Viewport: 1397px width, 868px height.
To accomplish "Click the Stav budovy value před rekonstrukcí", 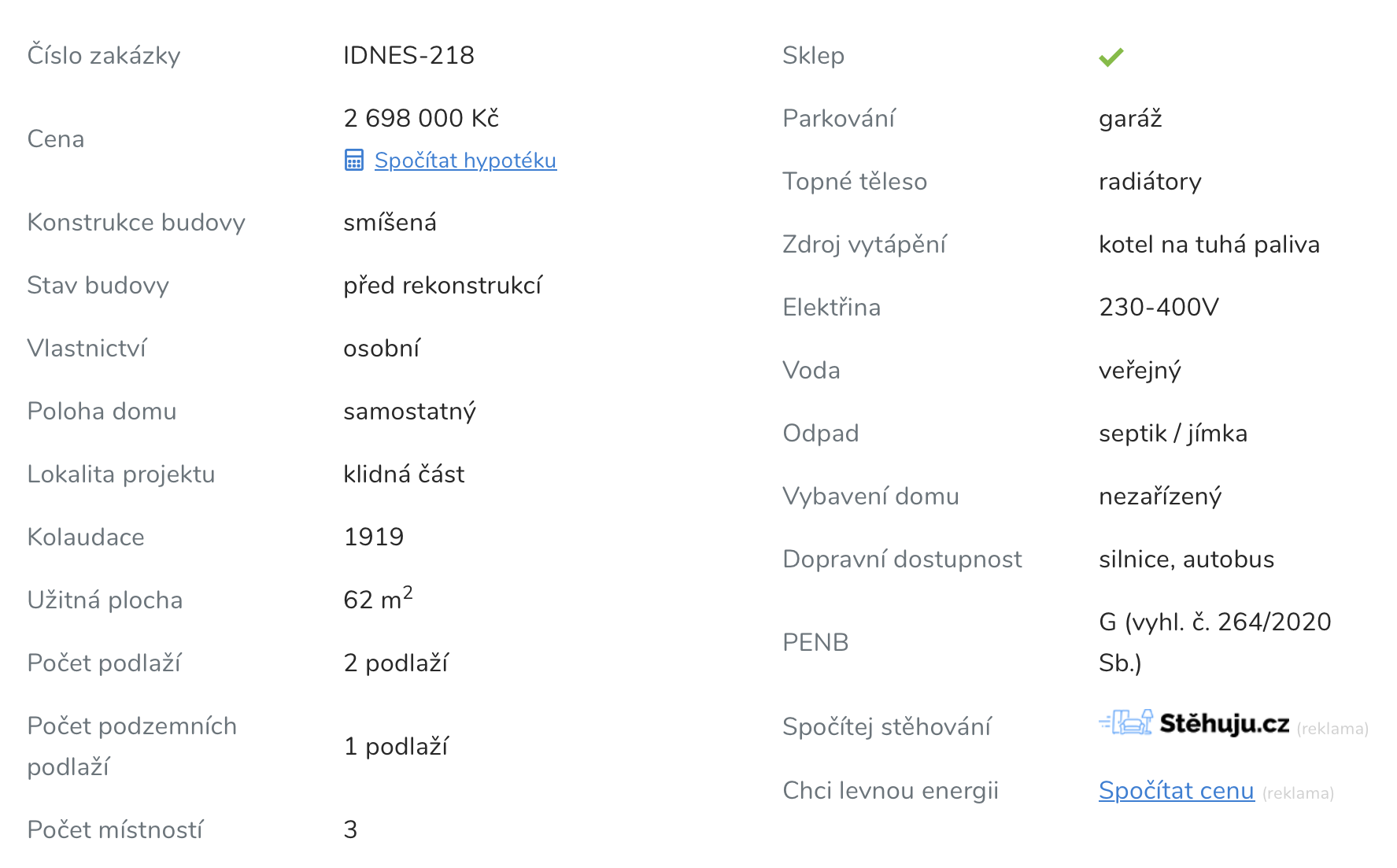I will point(442,285).
